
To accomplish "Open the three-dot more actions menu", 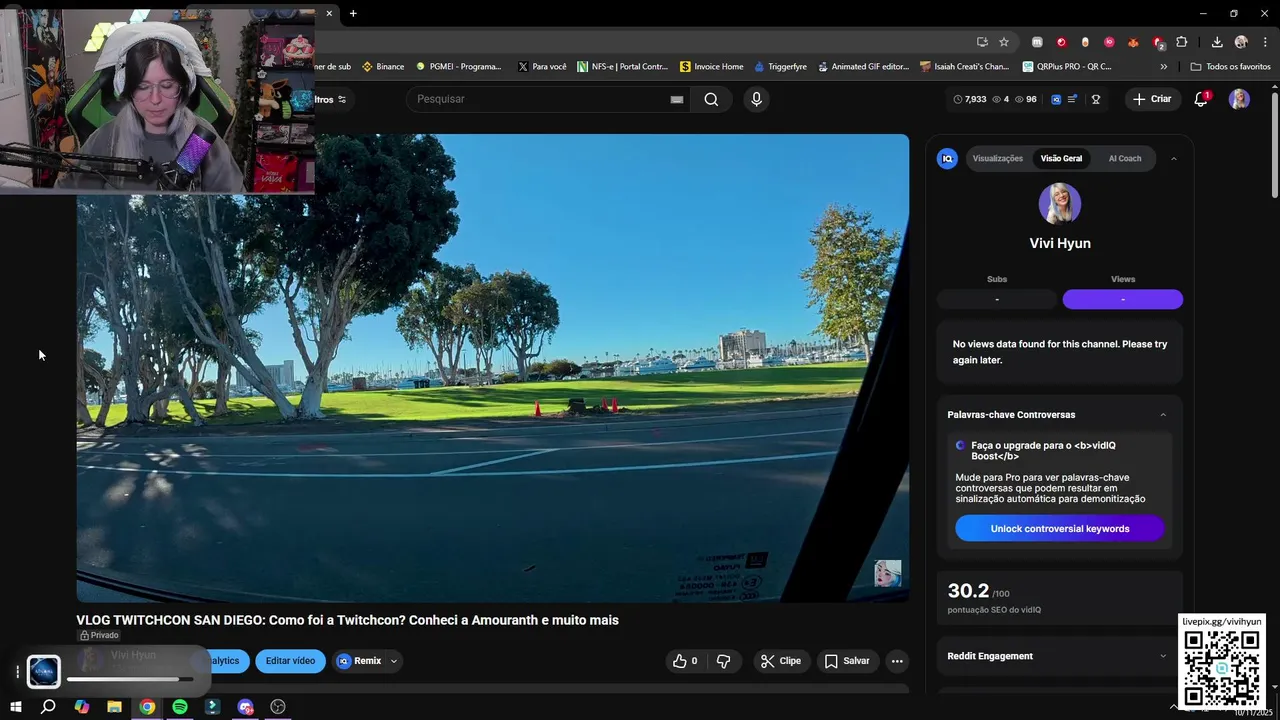I will [897, 661].
